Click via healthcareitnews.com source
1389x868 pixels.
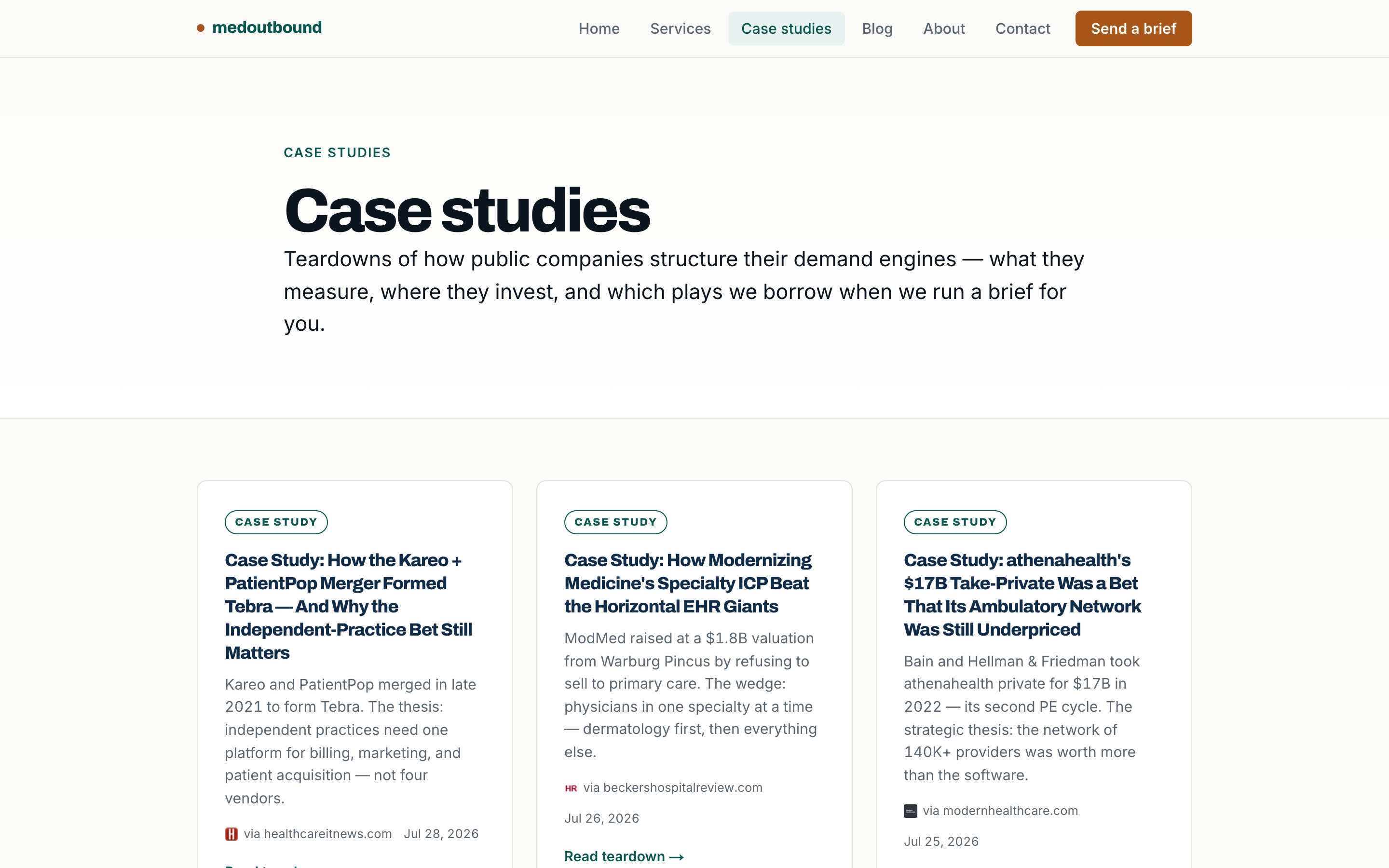click(x=317, y=834)
